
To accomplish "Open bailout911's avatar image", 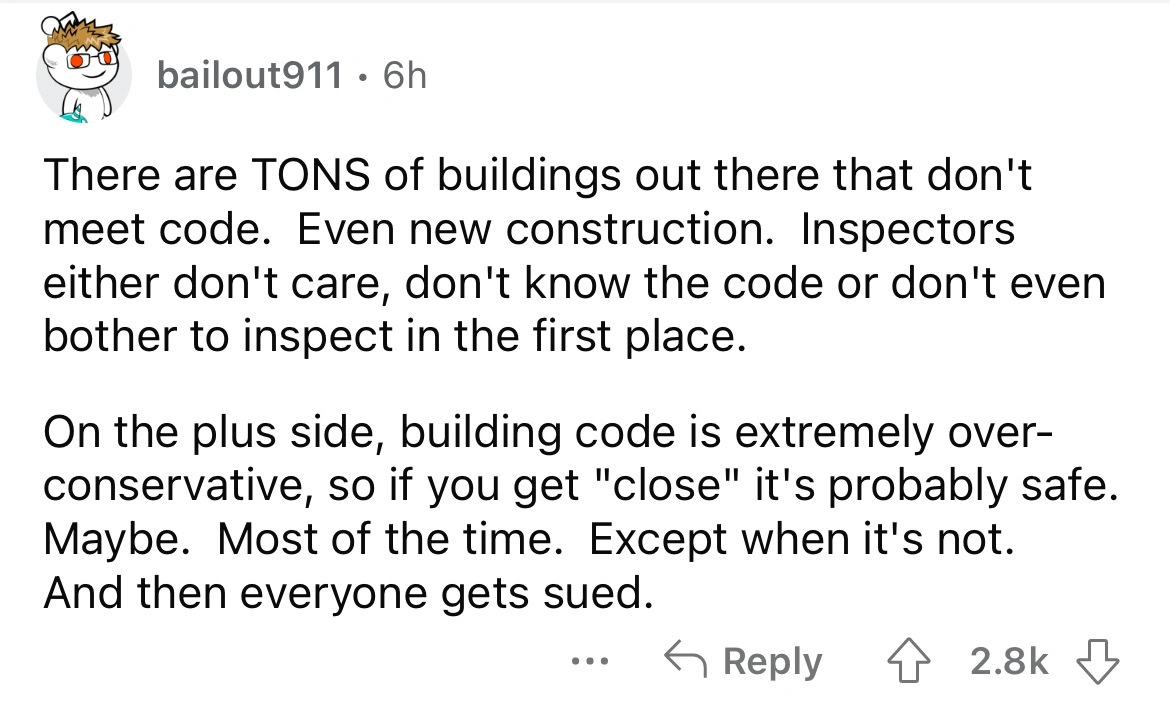I will (x=84, y=81).
